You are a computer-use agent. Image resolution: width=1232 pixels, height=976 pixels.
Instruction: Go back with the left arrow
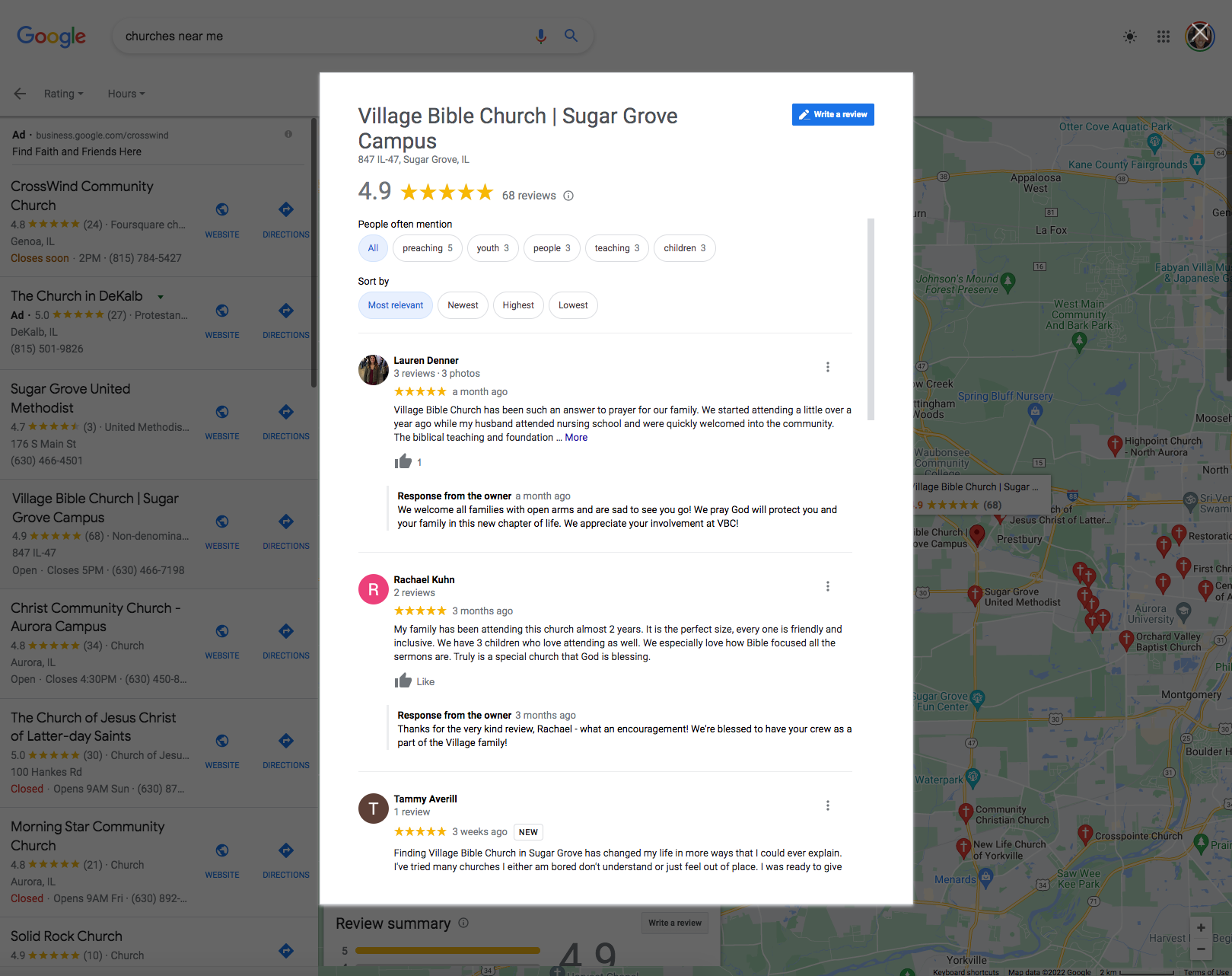(x=20, y=94)
